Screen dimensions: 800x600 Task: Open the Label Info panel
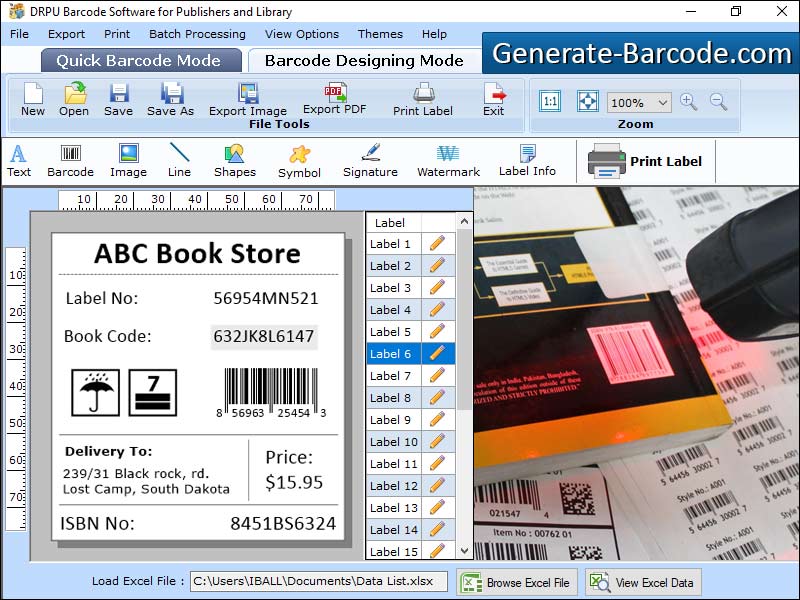(x=526, y=160)
